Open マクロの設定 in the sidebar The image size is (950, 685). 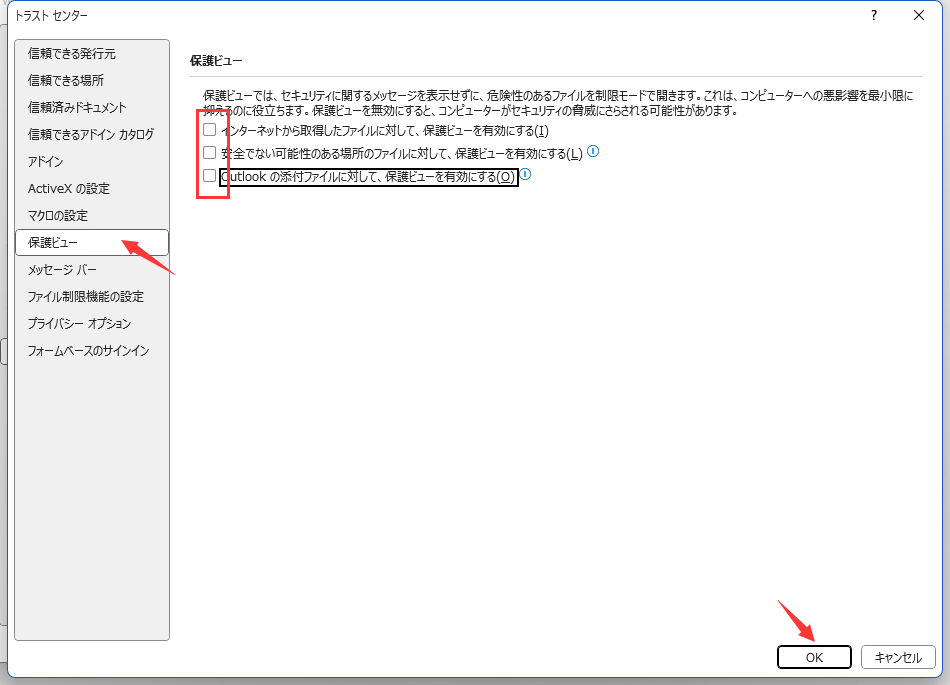click(58, 215)
